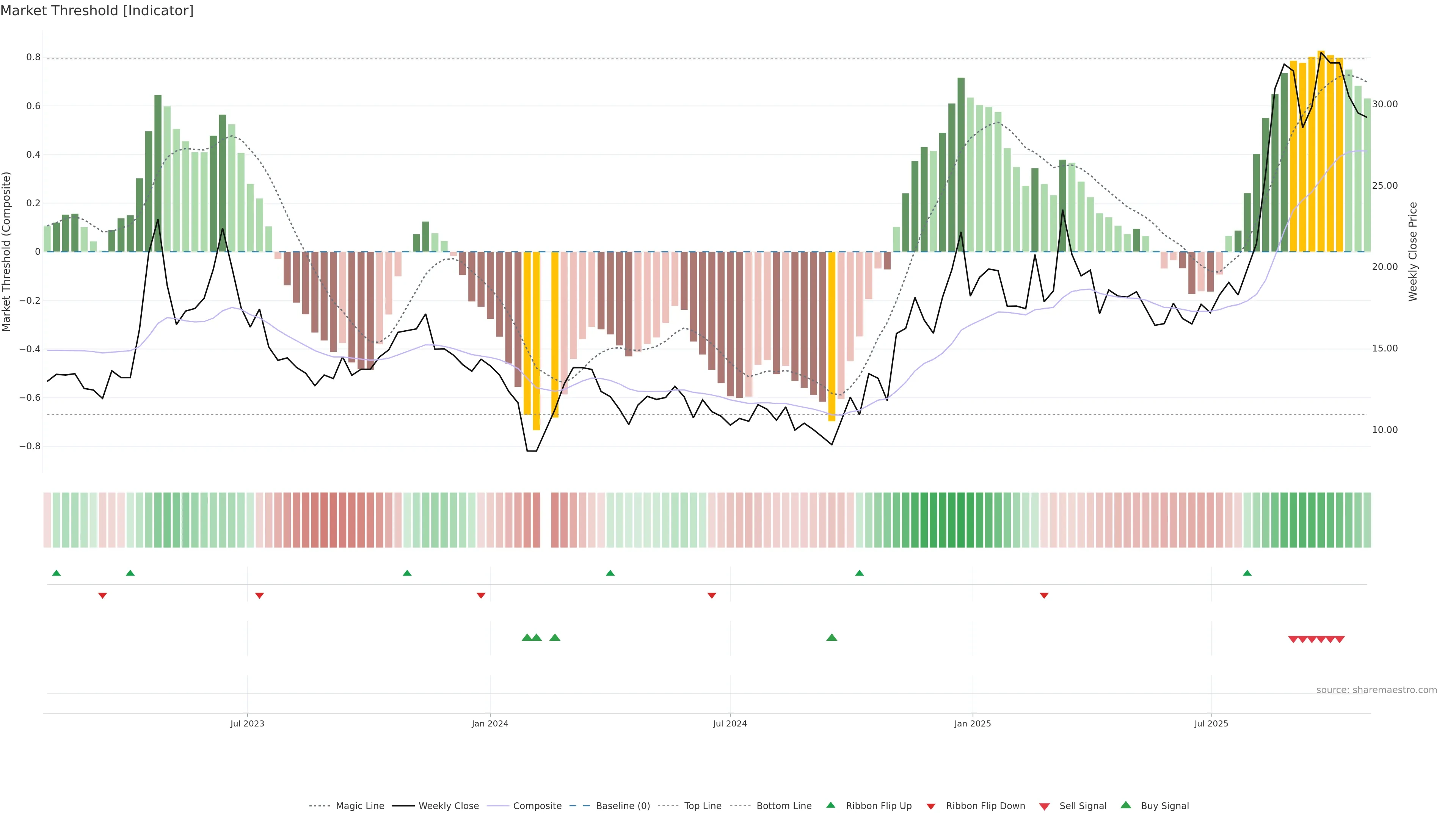Select the Ribbon Flip Down marker after Jan 2025
Image resolution: width=1456 pixels, height=819 pixels.
[x=1044, y=595]
